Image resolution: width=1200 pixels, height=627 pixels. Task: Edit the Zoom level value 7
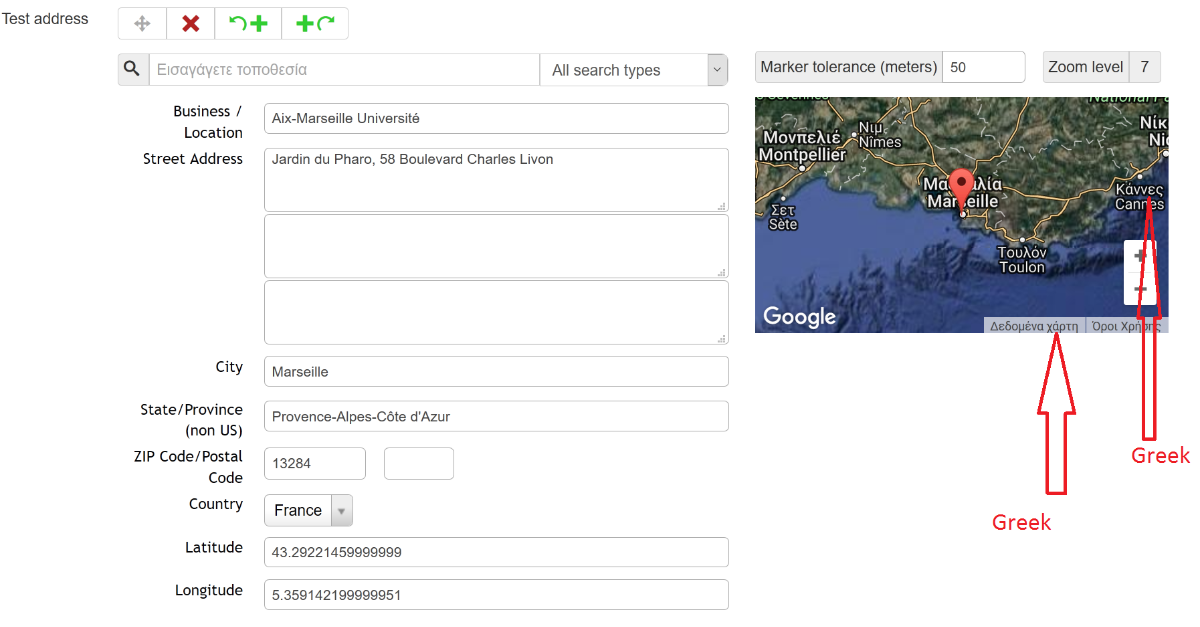(1145, 67)
